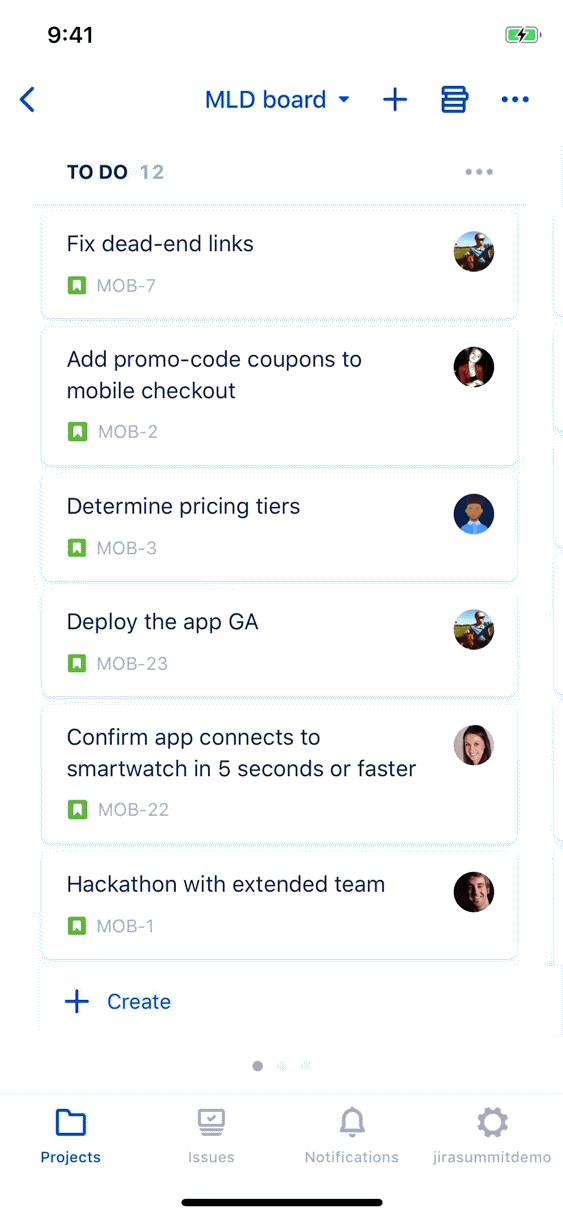This screenshot has height=1218, width=563.
Task: Open Deploy the app GA card
Action: click(x=279, y=642)
